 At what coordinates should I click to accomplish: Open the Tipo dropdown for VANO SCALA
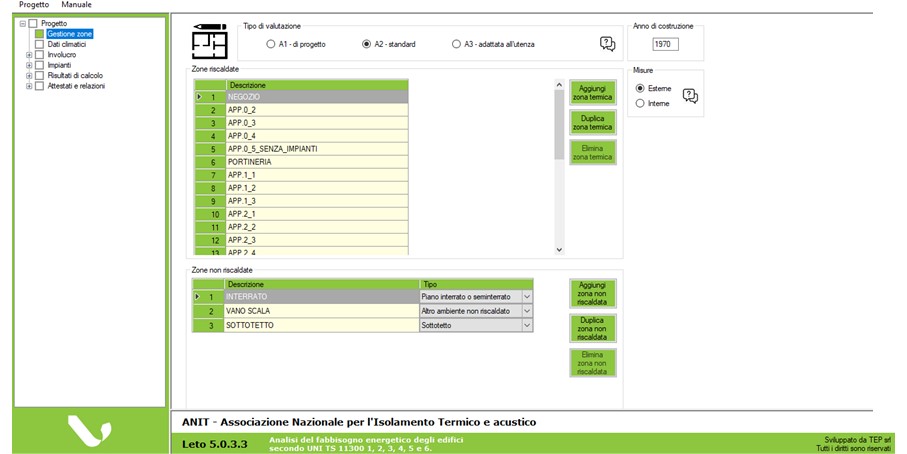pos(527,311)
